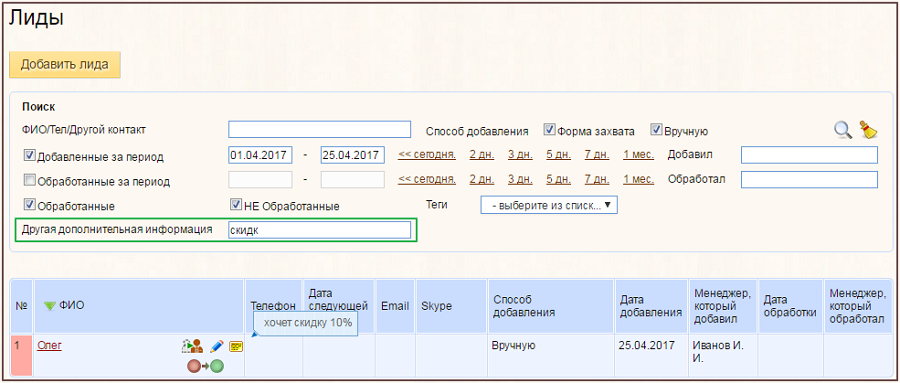Image resolution: width=900 pixels, height=383 pixels.
Task: Open the Теги dropdown list
Action: pos(549,205)
